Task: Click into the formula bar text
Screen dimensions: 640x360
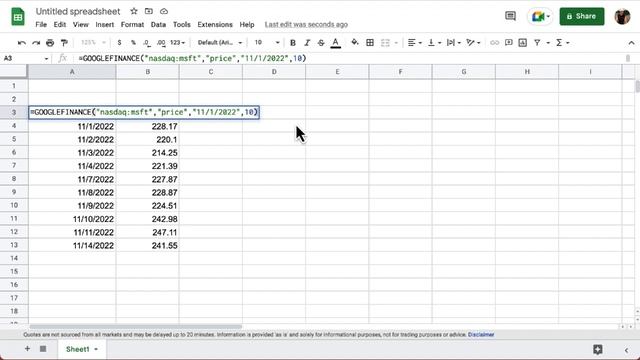Action: point(192,58)
